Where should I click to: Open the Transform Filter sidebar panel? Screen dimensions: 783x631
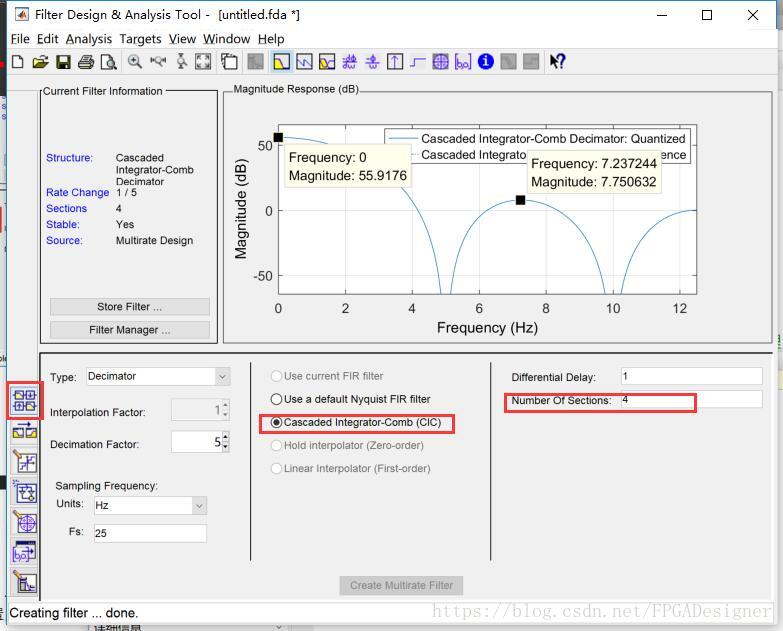pyautogui.click(x=25, y=431)
